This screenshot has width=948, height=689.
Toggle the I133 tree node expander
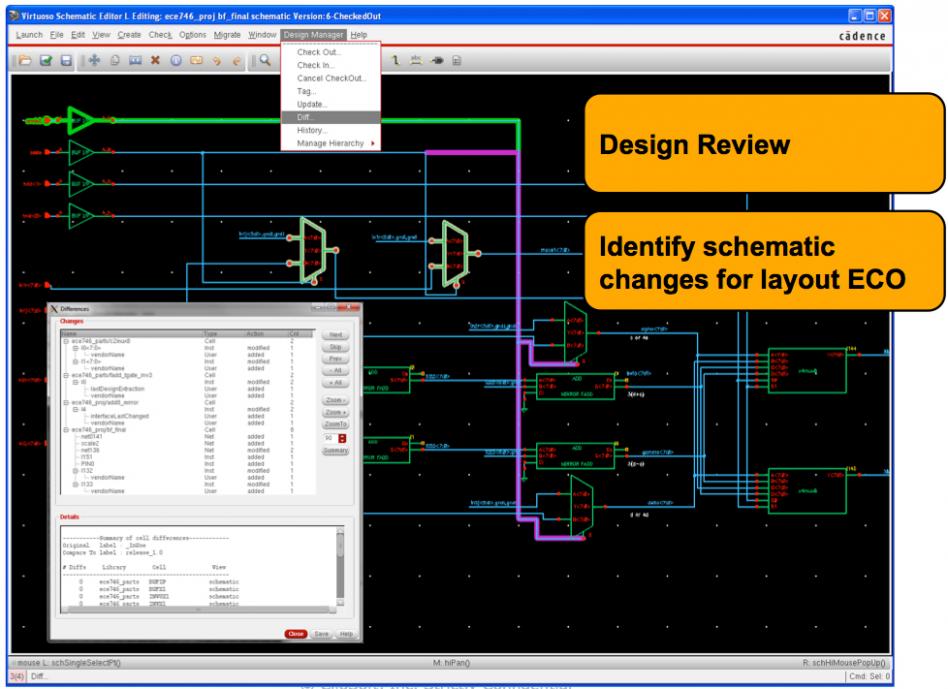(76, 484)
